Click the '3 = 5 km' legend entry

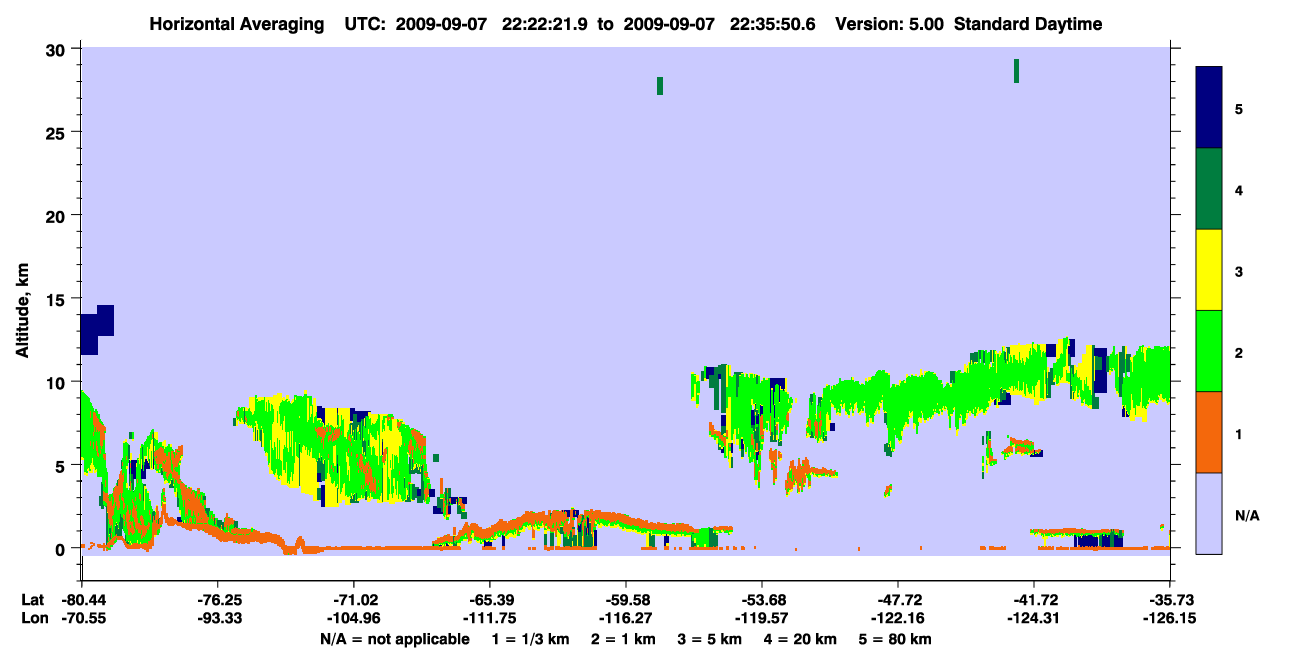(x=710, y=639)
